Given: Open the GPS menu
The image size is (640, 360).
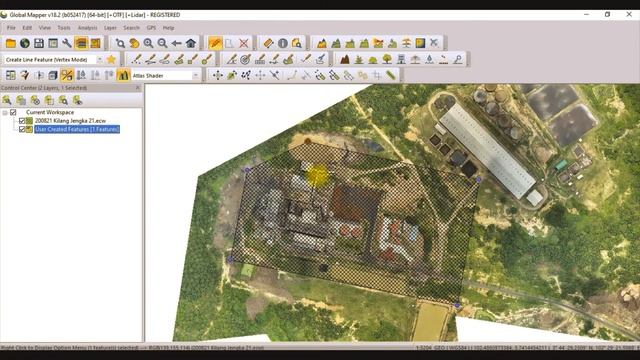Looking at the screenshot, I should click(151, 28).
